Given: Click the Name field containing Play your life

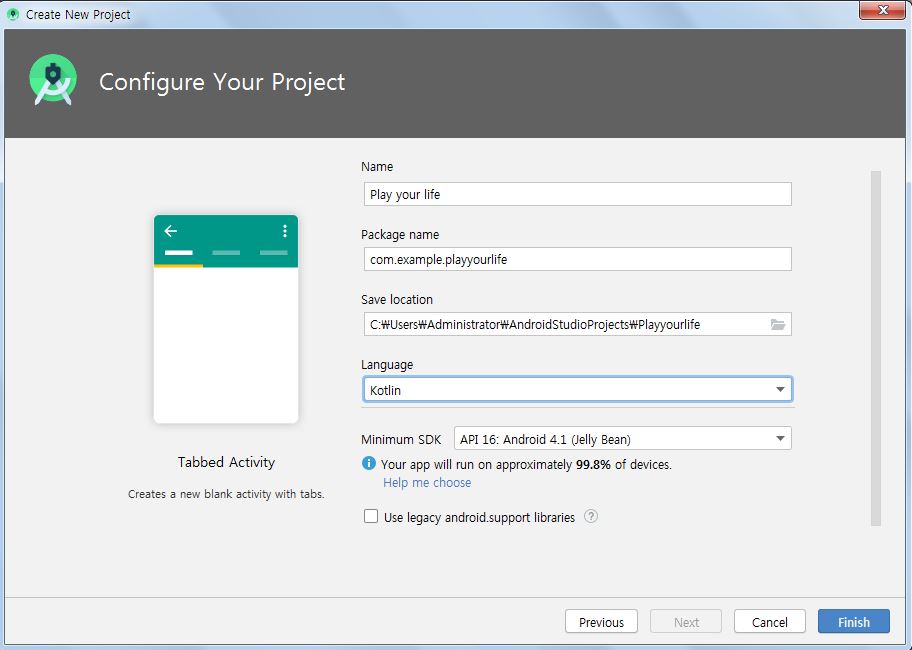Looking at the screenshot, I should tap(578, 194).
